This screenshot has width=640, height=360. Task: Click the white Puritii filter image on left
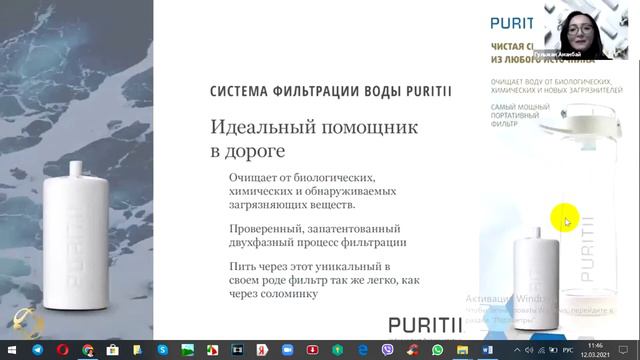pyautogui.click(x=76, y=236)
